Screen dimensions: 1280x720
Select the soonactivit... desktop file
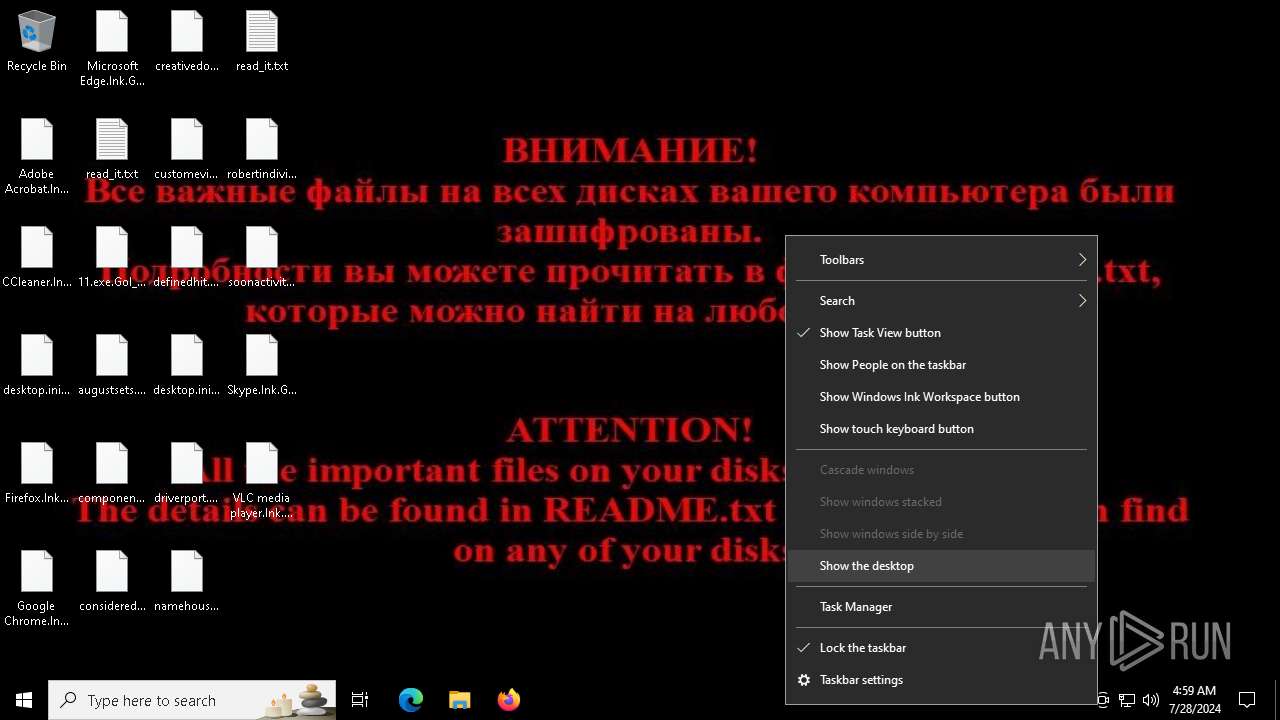click(x=262, y=258)
